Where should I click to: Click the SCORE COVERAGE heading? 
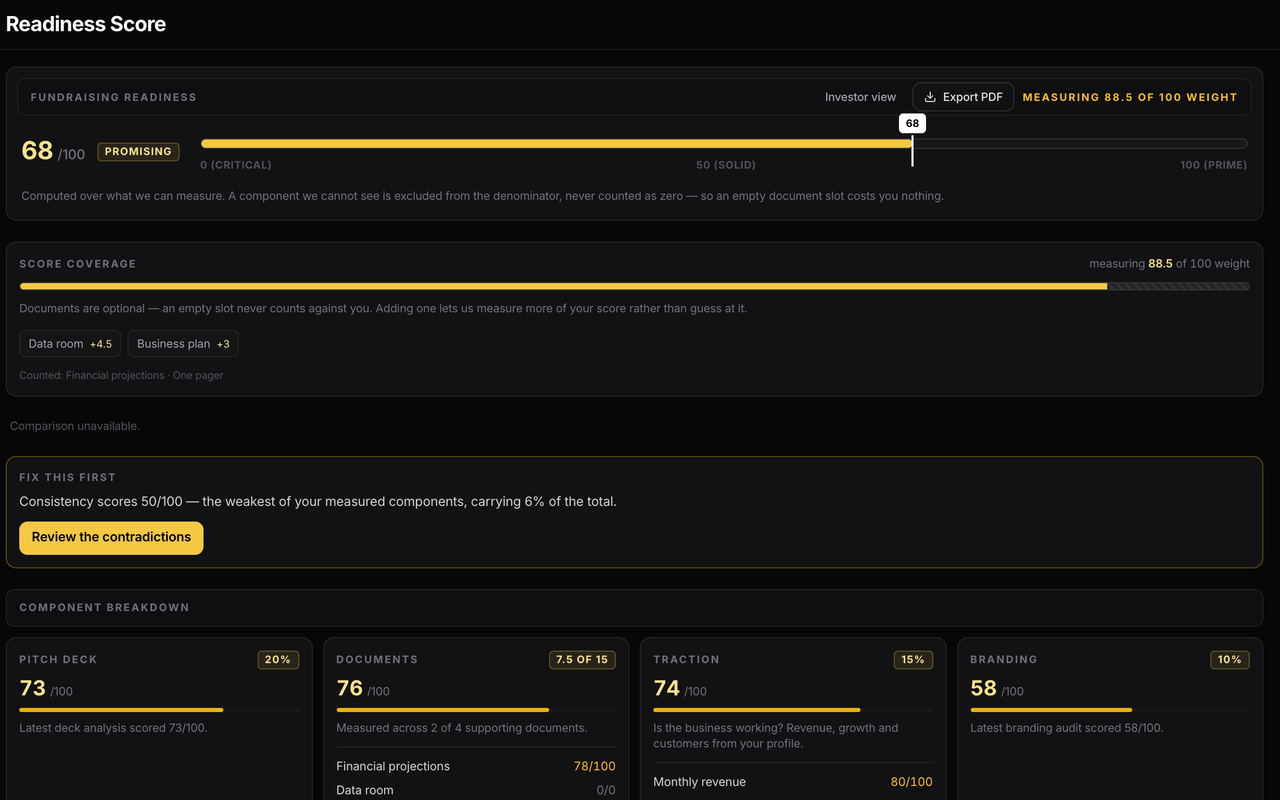click(x=78, y=264)
